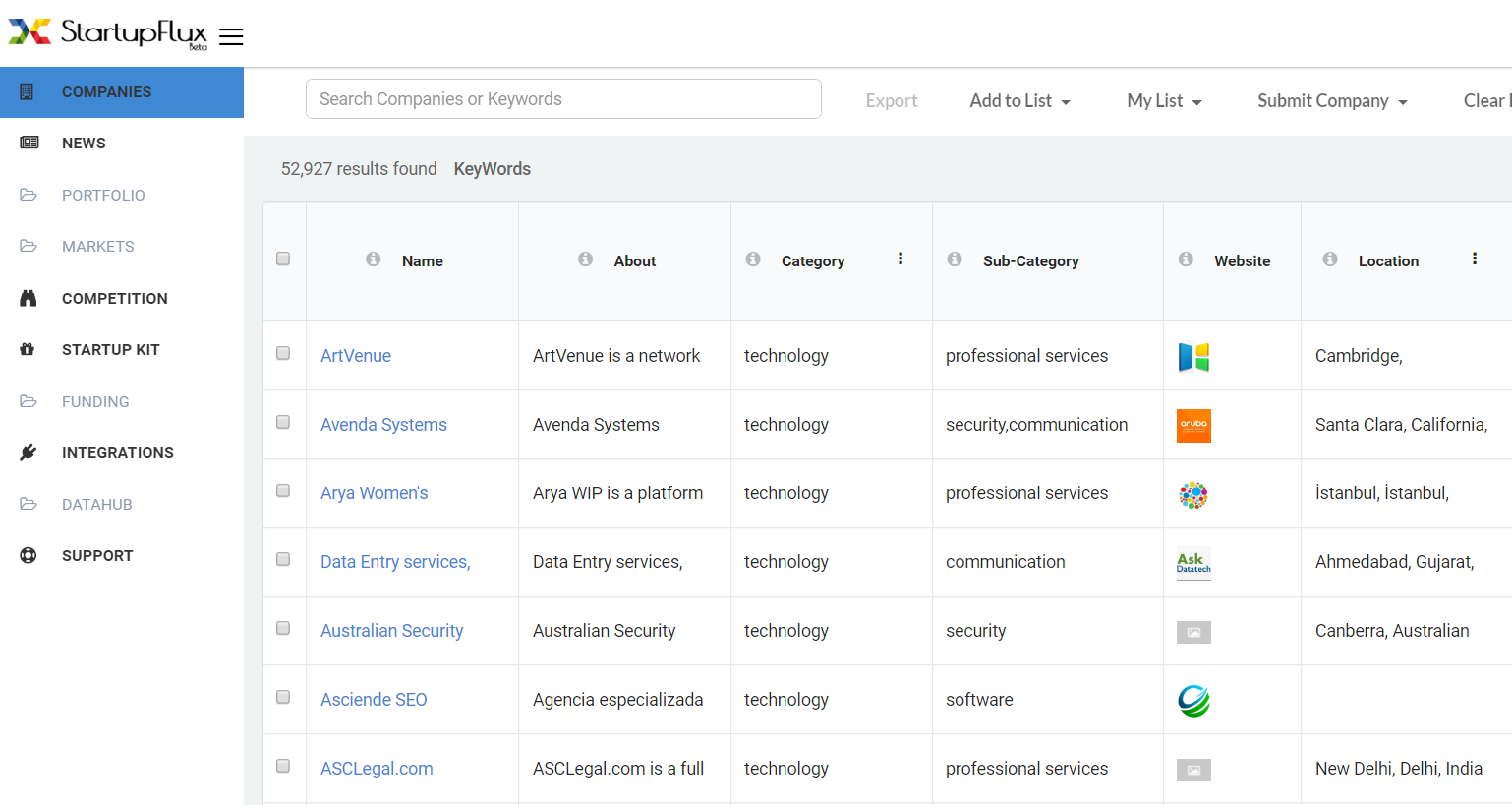Open the Arya Women's company link

[x=375, y=493]
